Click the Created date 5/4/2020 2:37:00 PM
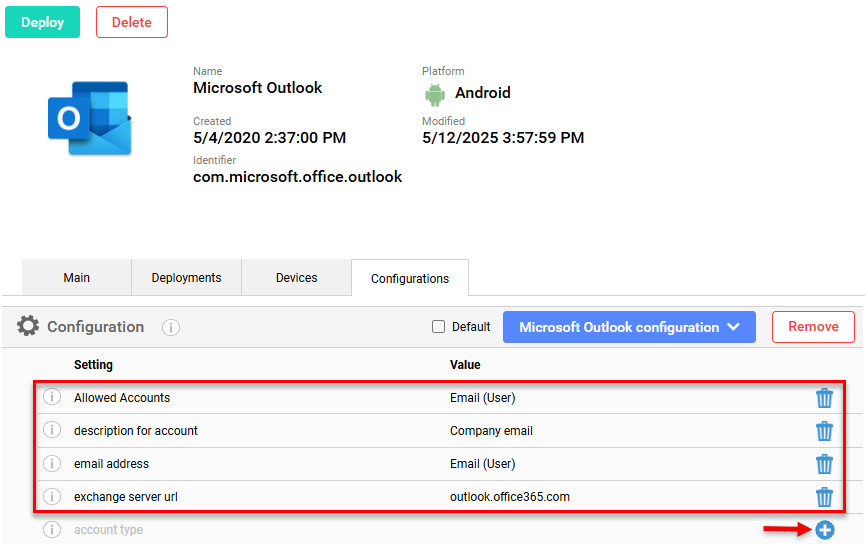865x545 pixels. 269,137
